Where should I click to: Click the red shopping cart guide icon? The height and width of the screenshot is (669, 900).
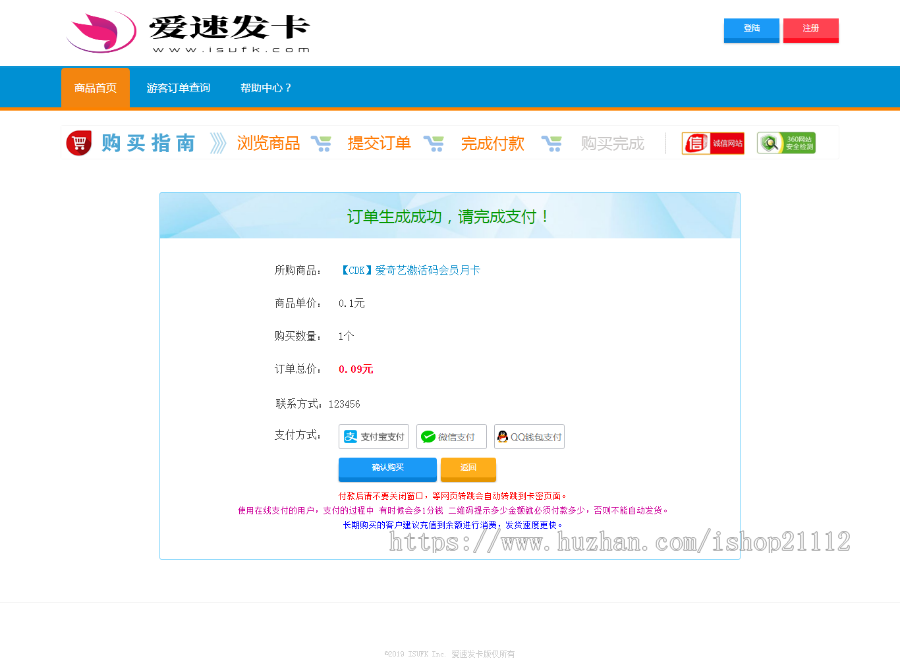[x=79, y=143]
